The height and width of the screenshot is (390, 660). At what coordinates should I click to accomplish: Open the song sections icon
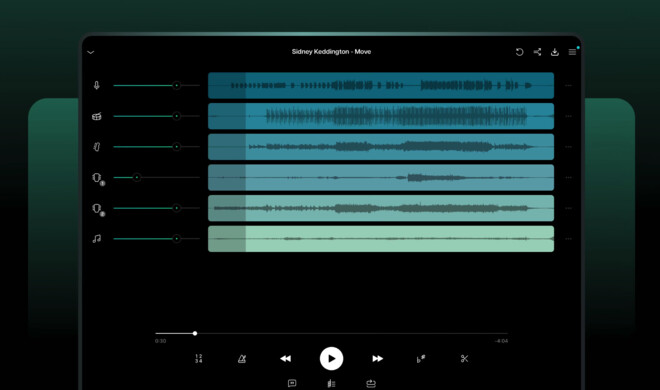[x=331, y=383]
